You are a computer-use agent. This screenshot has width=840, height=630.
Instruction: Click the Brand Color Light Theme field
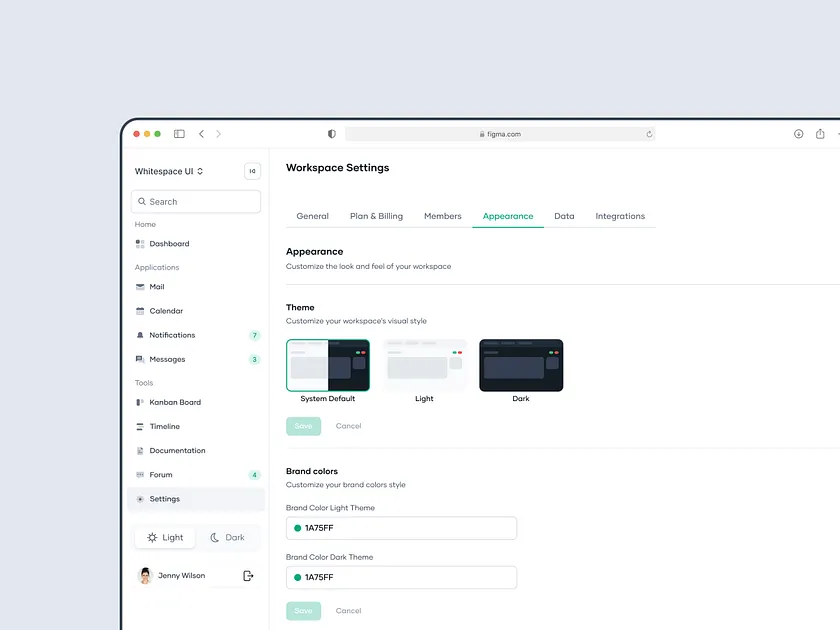(401, 528)
